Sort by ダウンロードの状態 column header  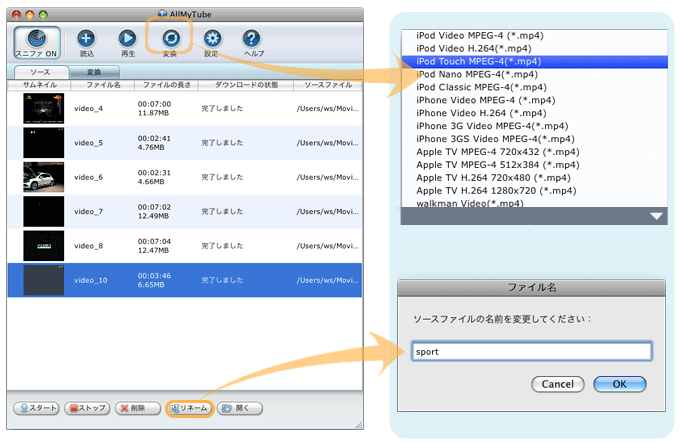tap(246, 85)
